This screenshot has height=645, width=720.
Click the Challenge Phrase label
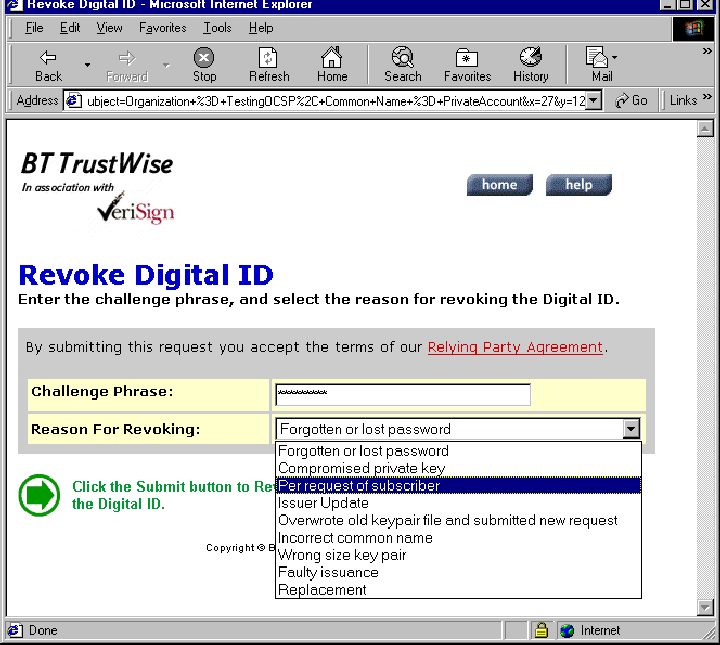point(102,392)
